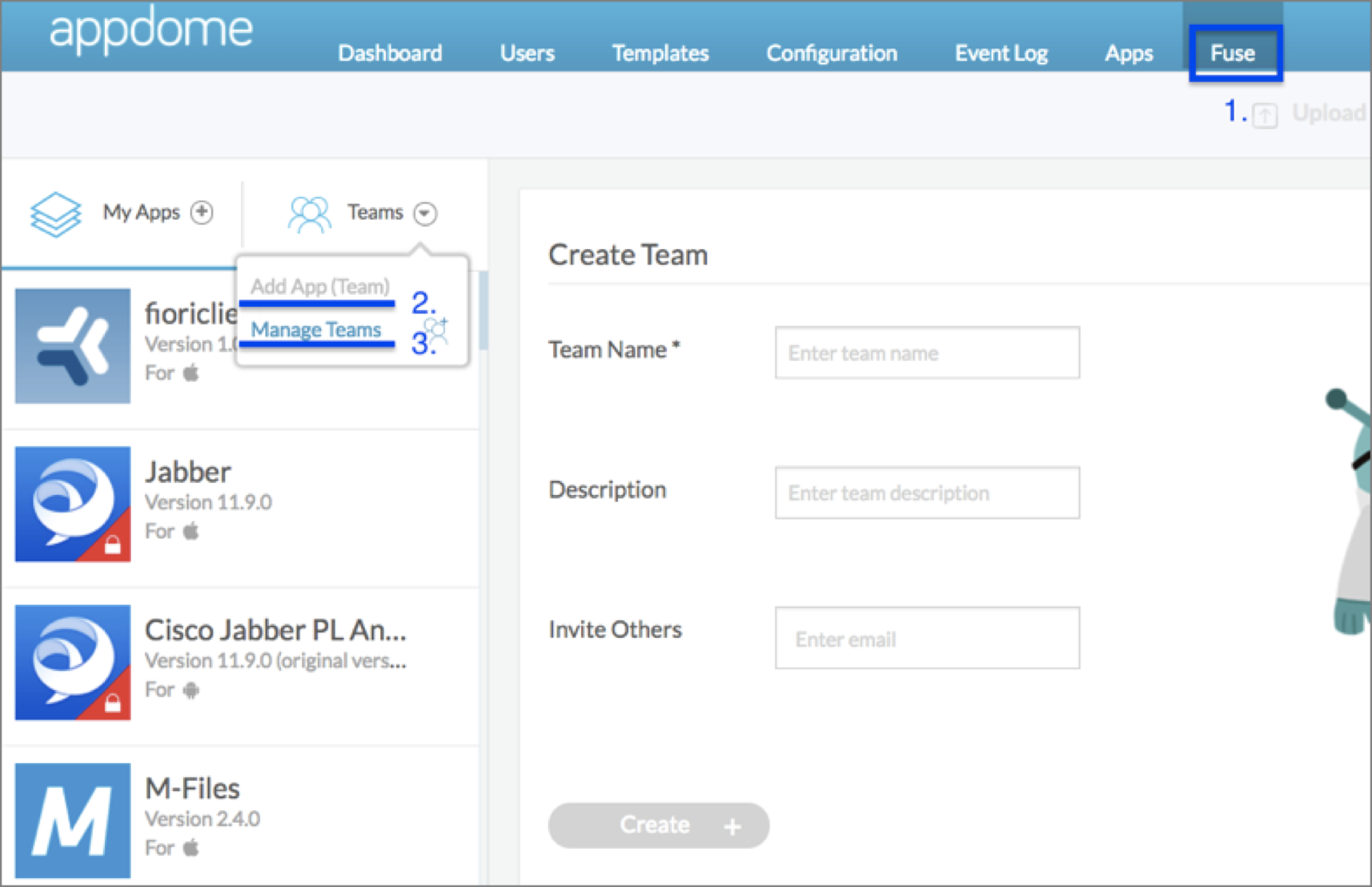Click M-Files Version 2.4.0 text

[203, 819]
